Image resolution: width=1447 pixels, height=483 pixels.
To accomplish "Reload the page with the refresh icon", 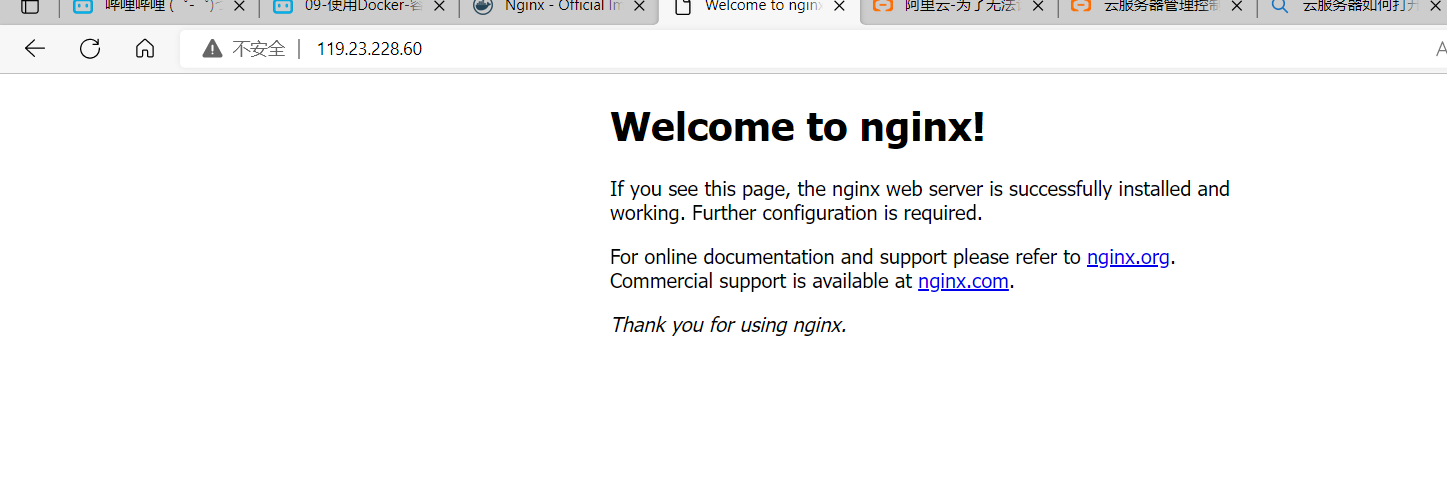I will pyautogui.click(x=90, y=49).
